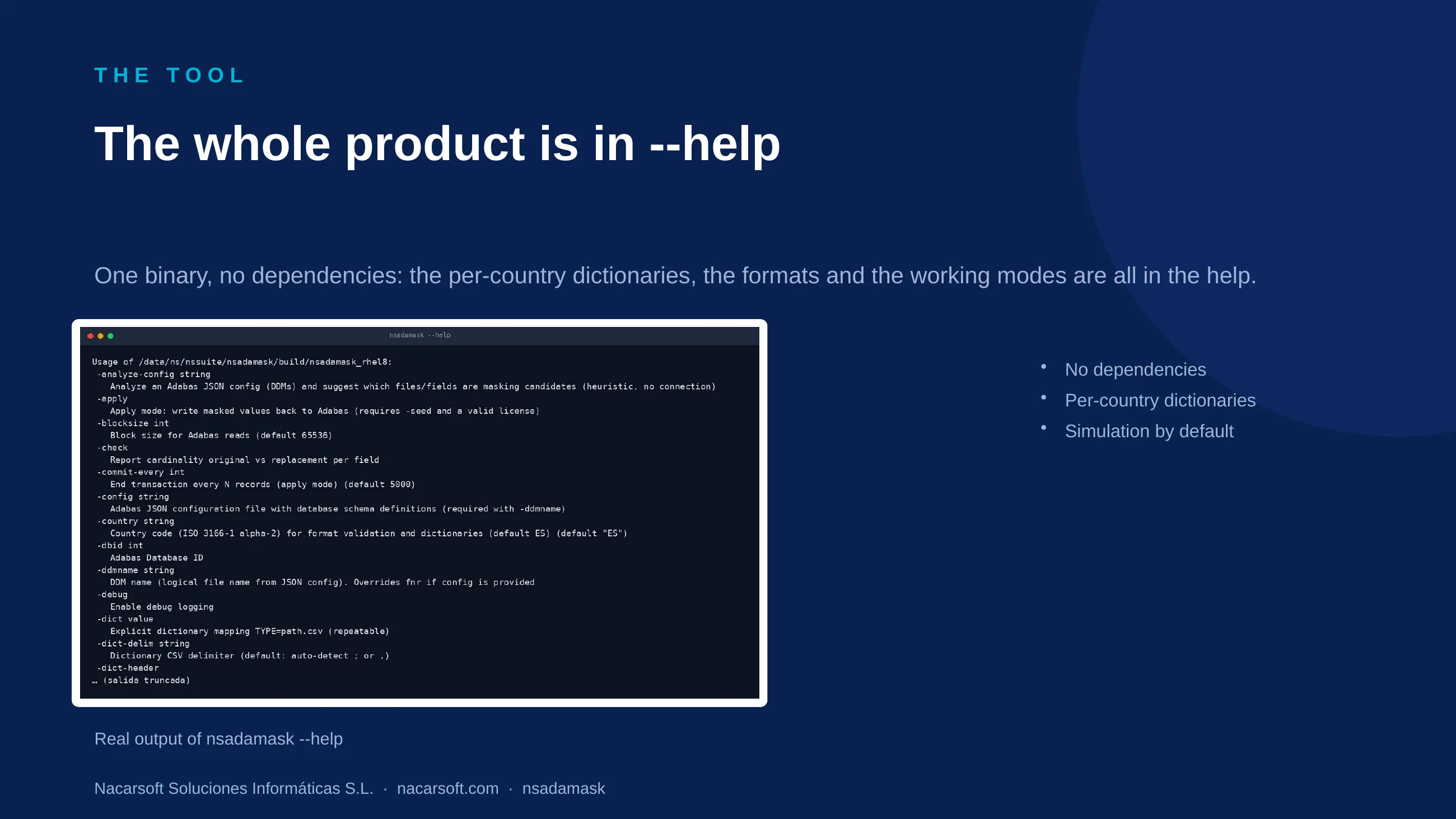Click 'nsadamask' in the footer
The width and height of the screenshot is (1456, 819).
(563, 788)
